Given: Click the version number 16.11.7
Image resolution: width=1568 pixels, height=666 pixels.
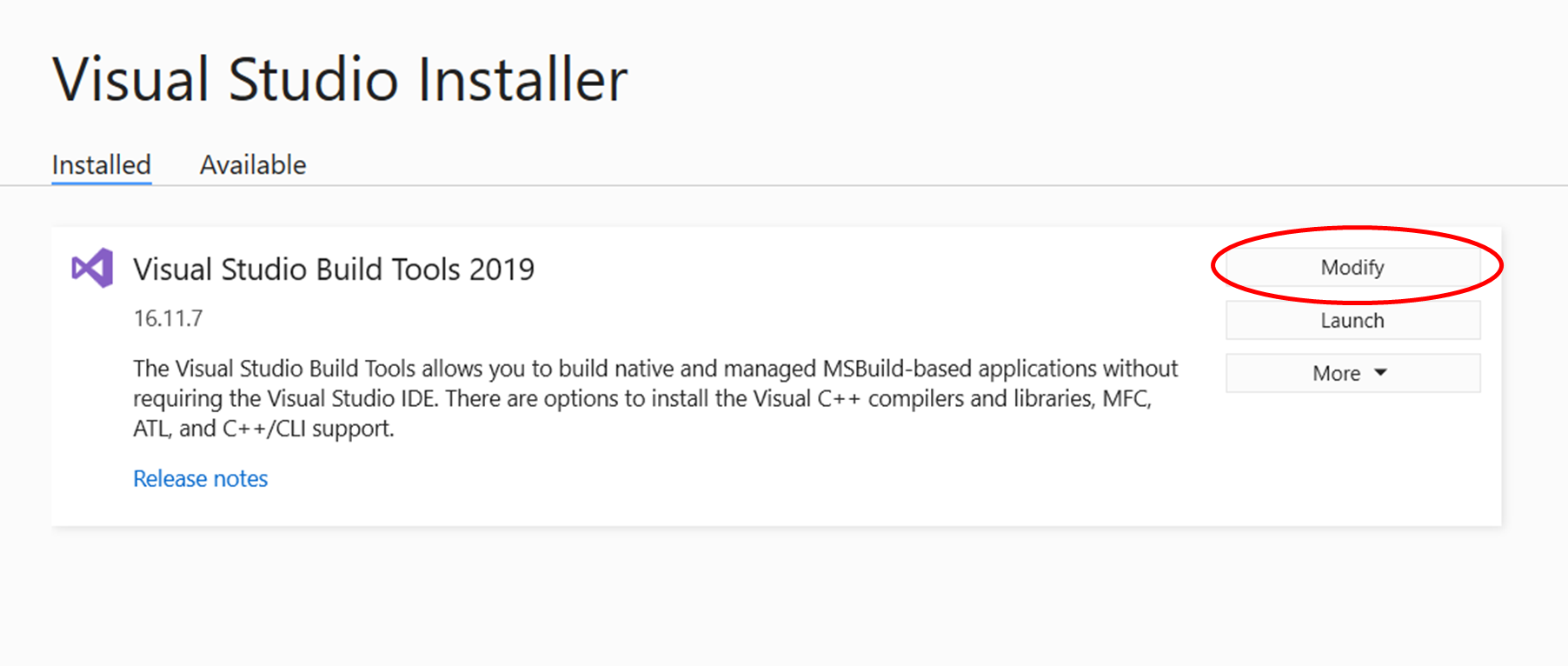Looking at the screenshot, I should 168,318.
